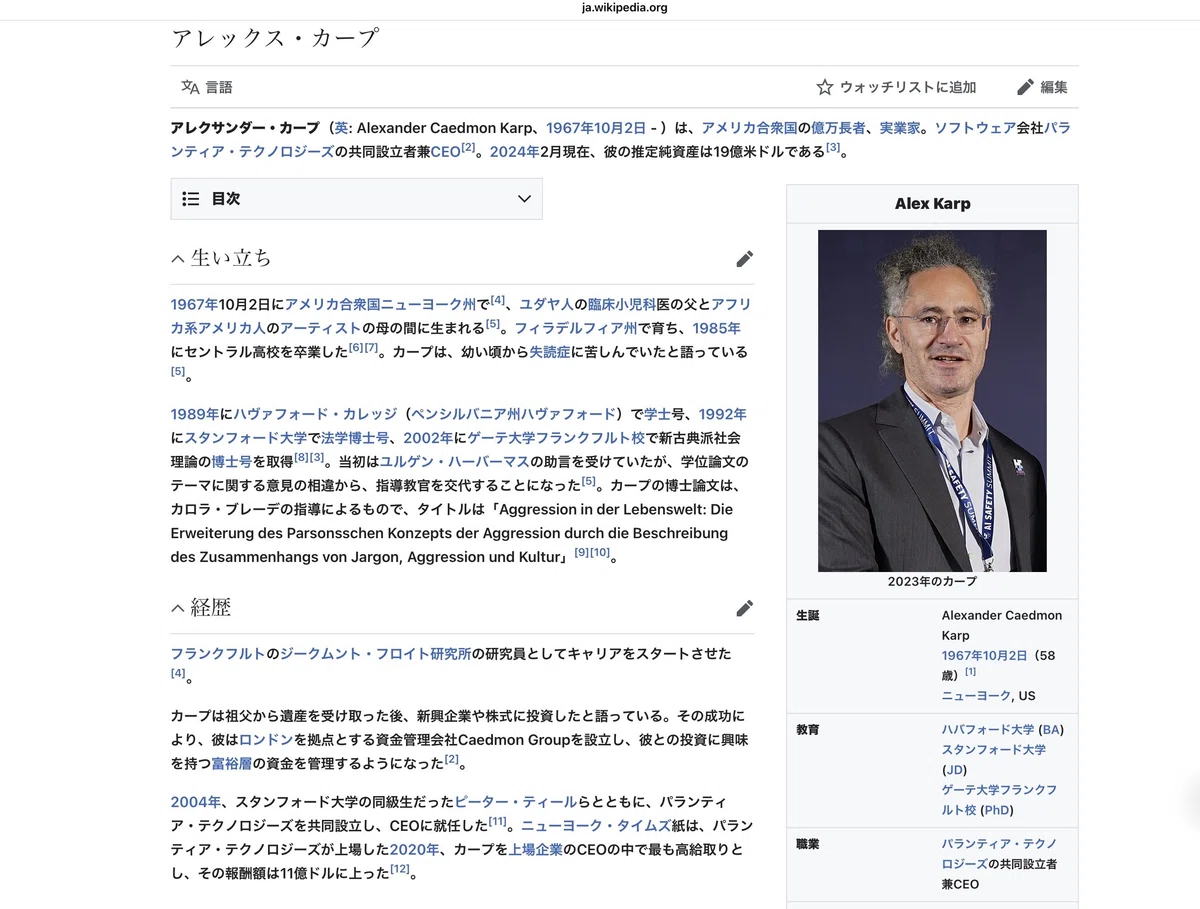Edit the 生い立ち section via pencil icon
This screenshot has width=1200, height=909.
click(x=744, y=259)
